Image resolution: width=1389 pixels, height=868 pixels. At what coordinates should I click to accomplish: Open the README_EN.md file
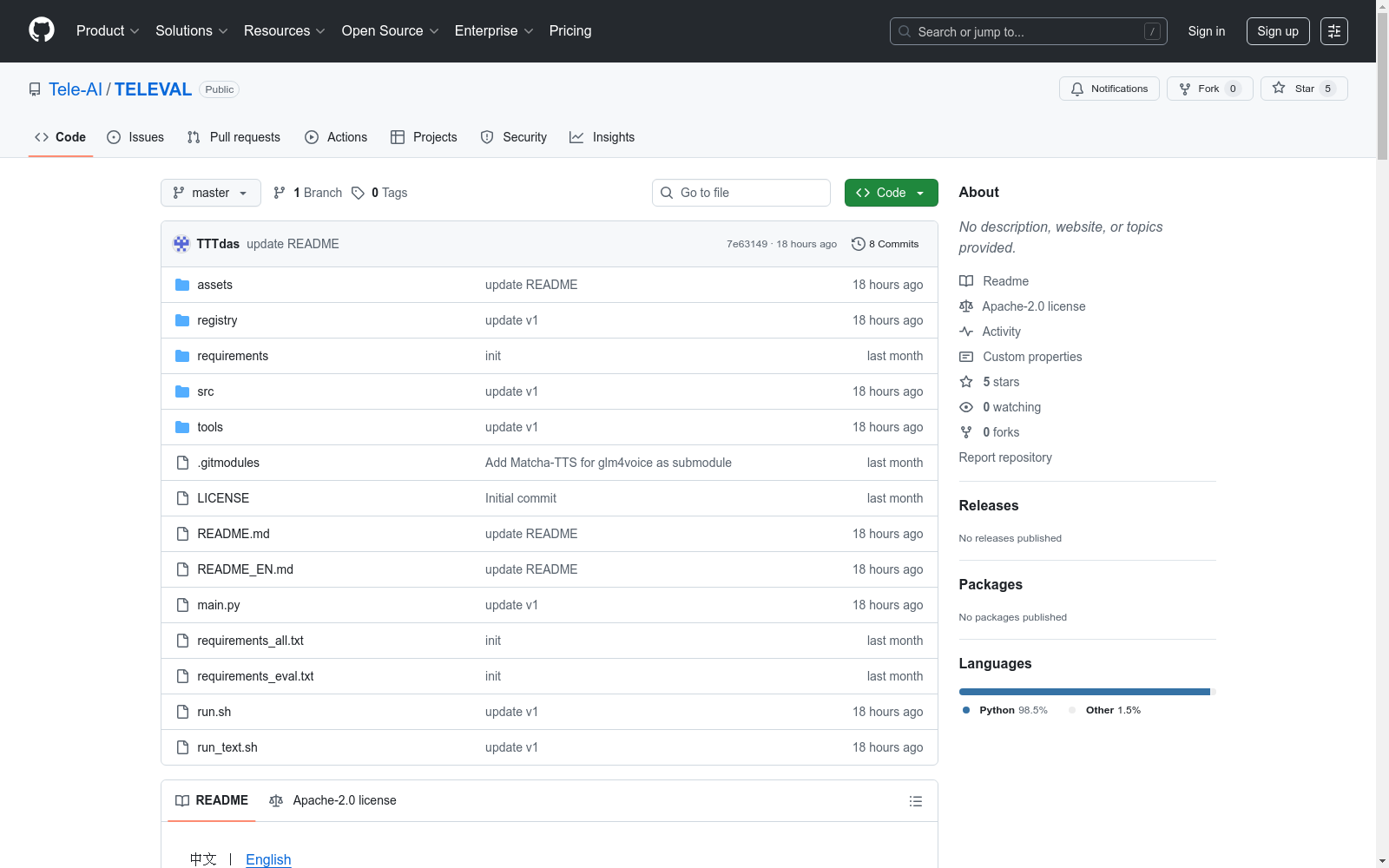(x=245, y=569)
